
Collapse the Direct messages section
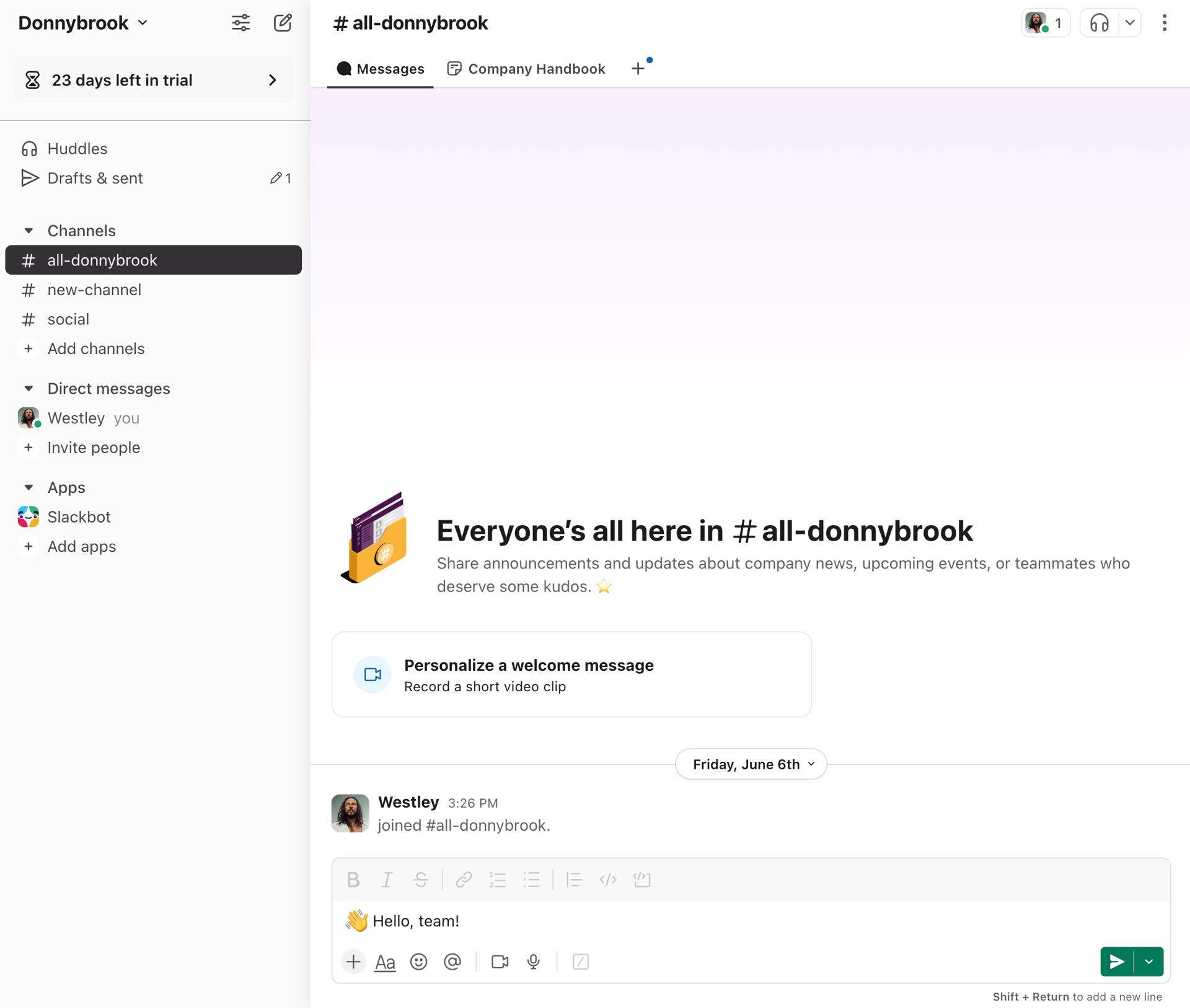point(29,389)
